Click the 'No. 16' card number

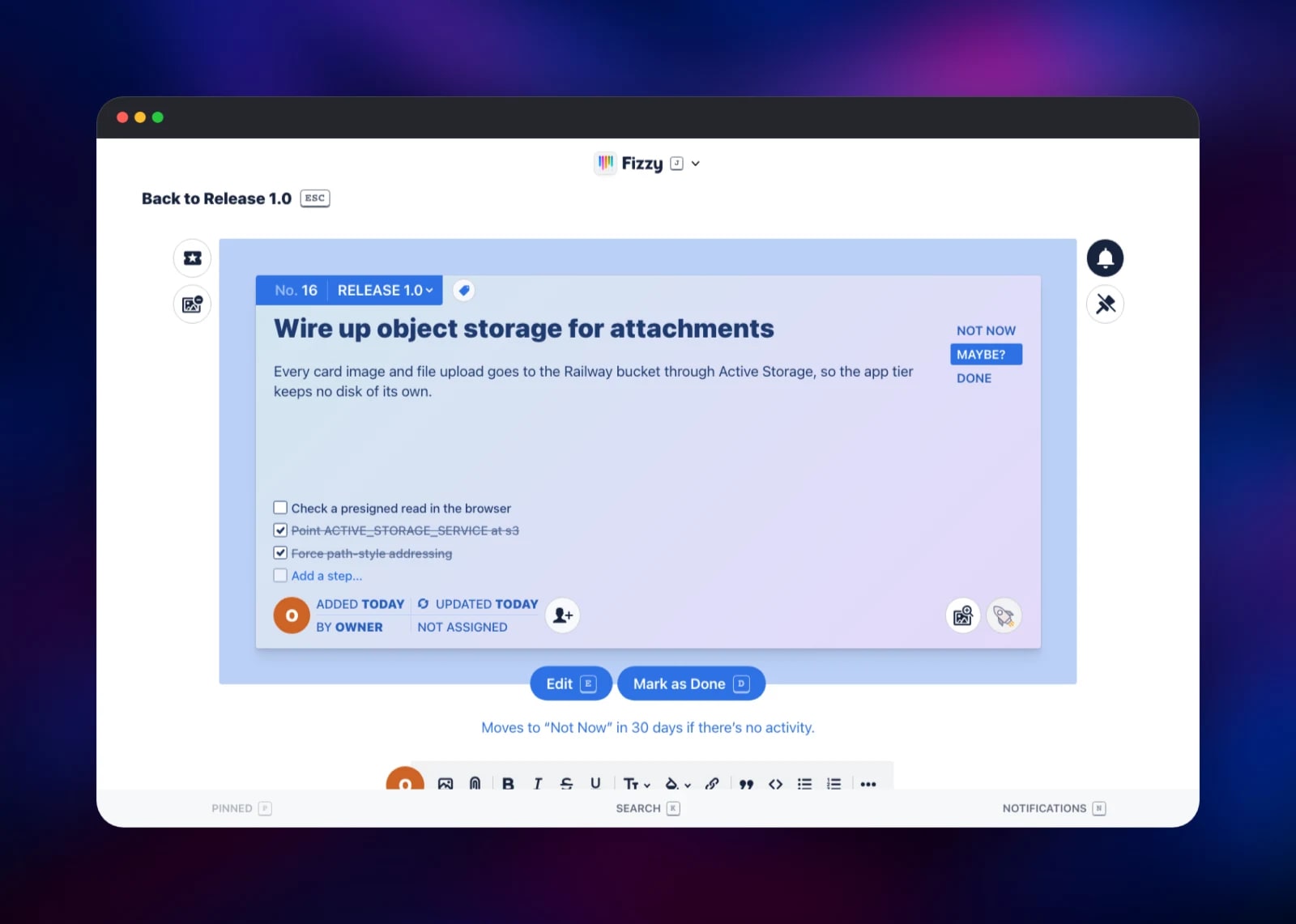click(x=296, y=290)
